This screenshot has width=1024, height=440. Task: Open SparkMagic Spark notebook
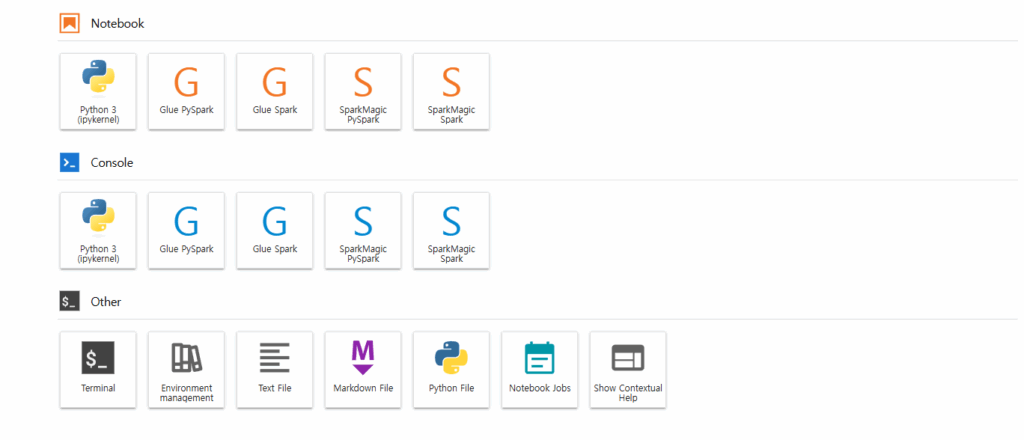[x=451, y=91]
